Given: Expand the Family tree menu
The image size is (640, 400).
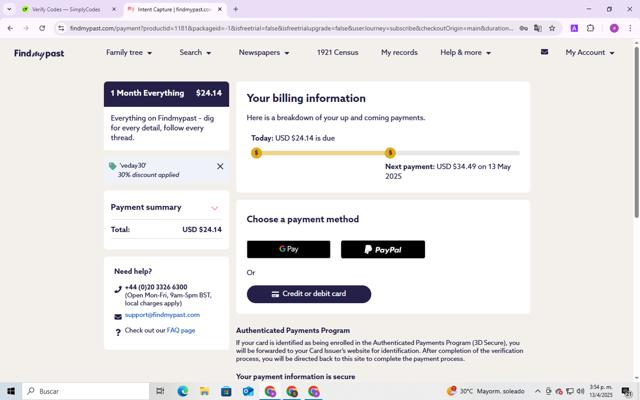Looking at the screenshot, I should [x=129, y=53].
